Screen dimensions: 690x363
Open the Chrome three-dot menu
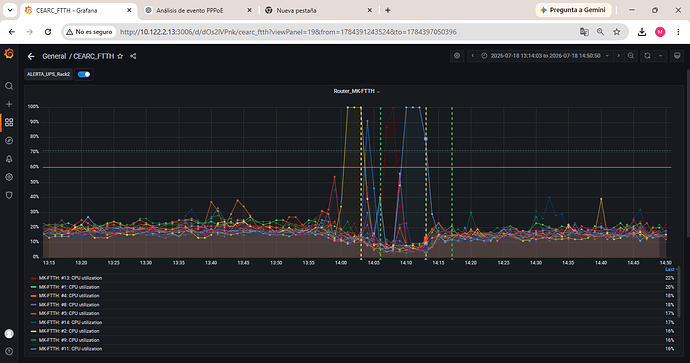(x=678, y=32)
